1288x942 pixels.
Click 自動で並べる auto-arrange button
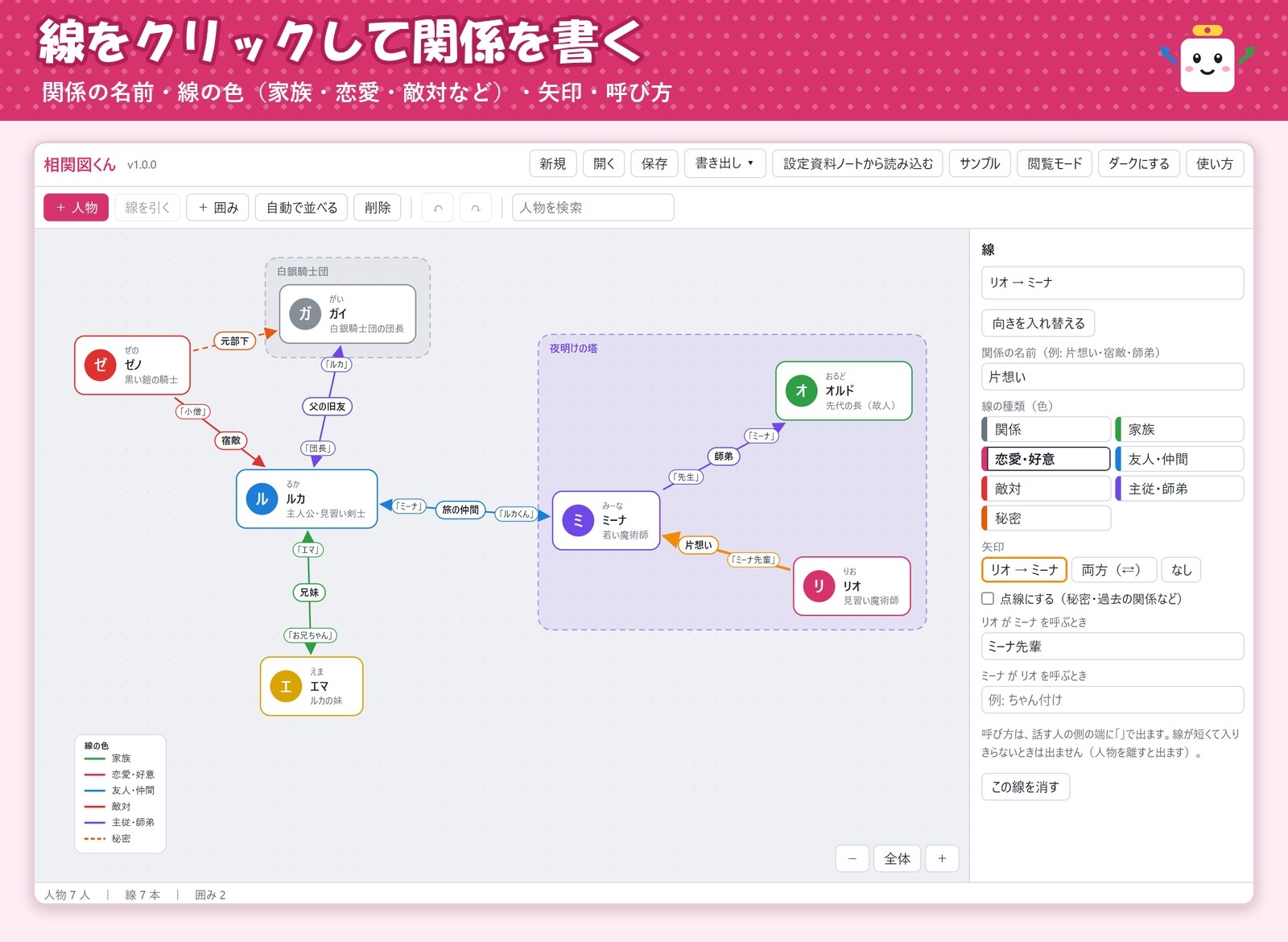302,208
